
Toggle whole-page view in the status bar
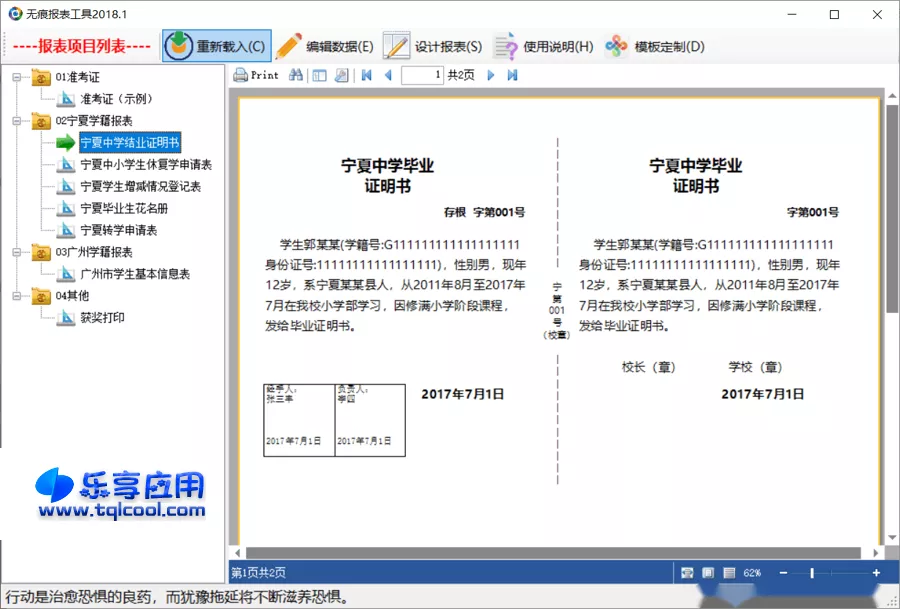click(707, 572)
